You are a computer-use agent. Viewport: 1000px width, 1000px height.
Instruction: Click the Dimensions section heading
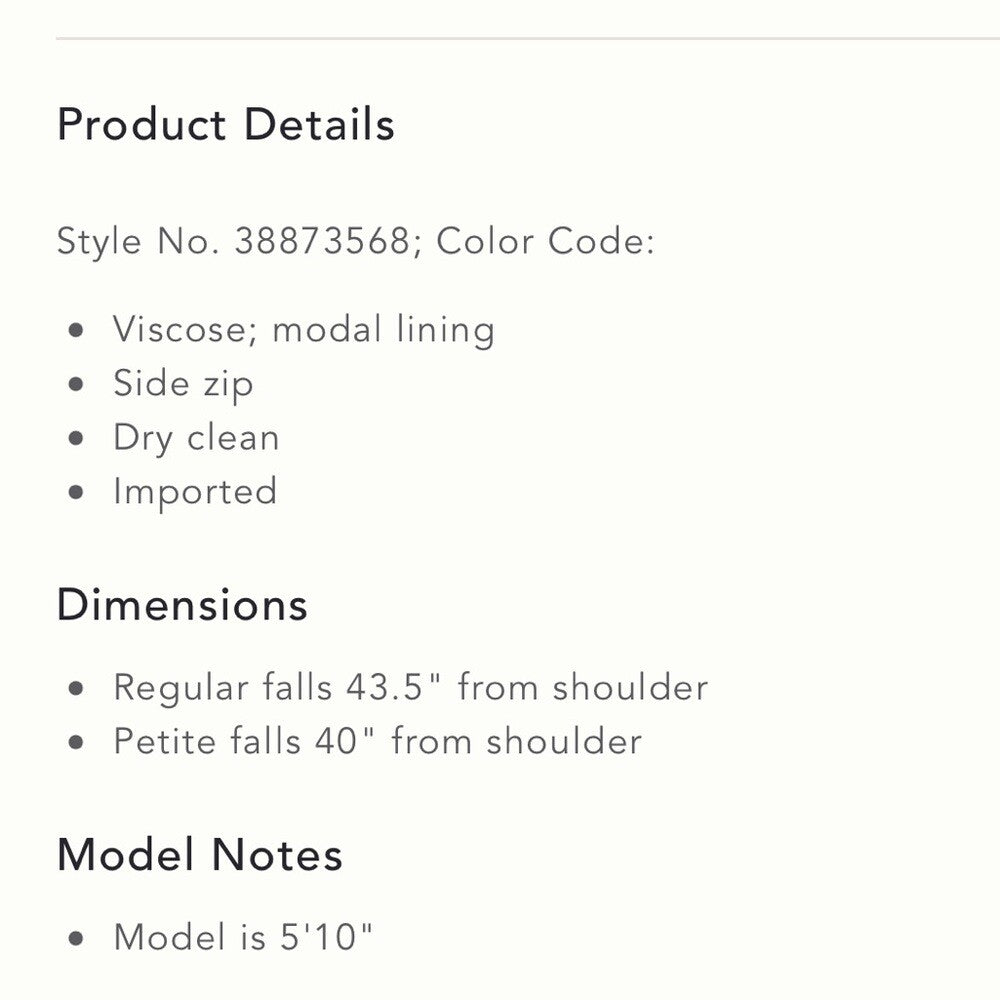coord(182,605)
